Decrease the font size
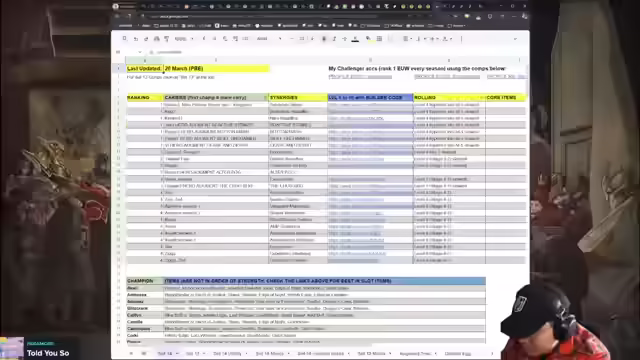Viewport: 640px width, 360px height. click(x=292, y=39)
